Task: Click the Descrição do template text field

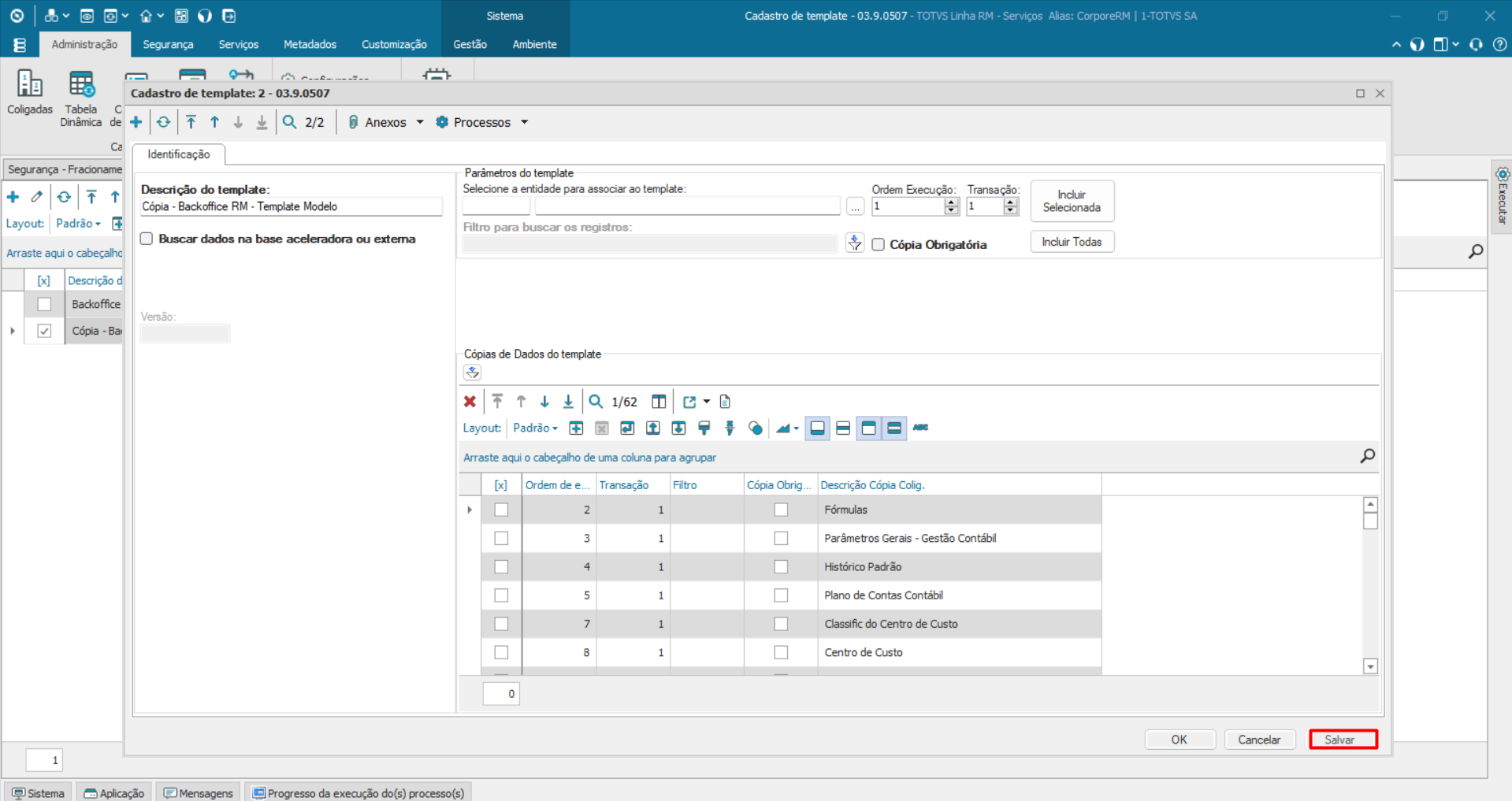Action: [291, 206]
